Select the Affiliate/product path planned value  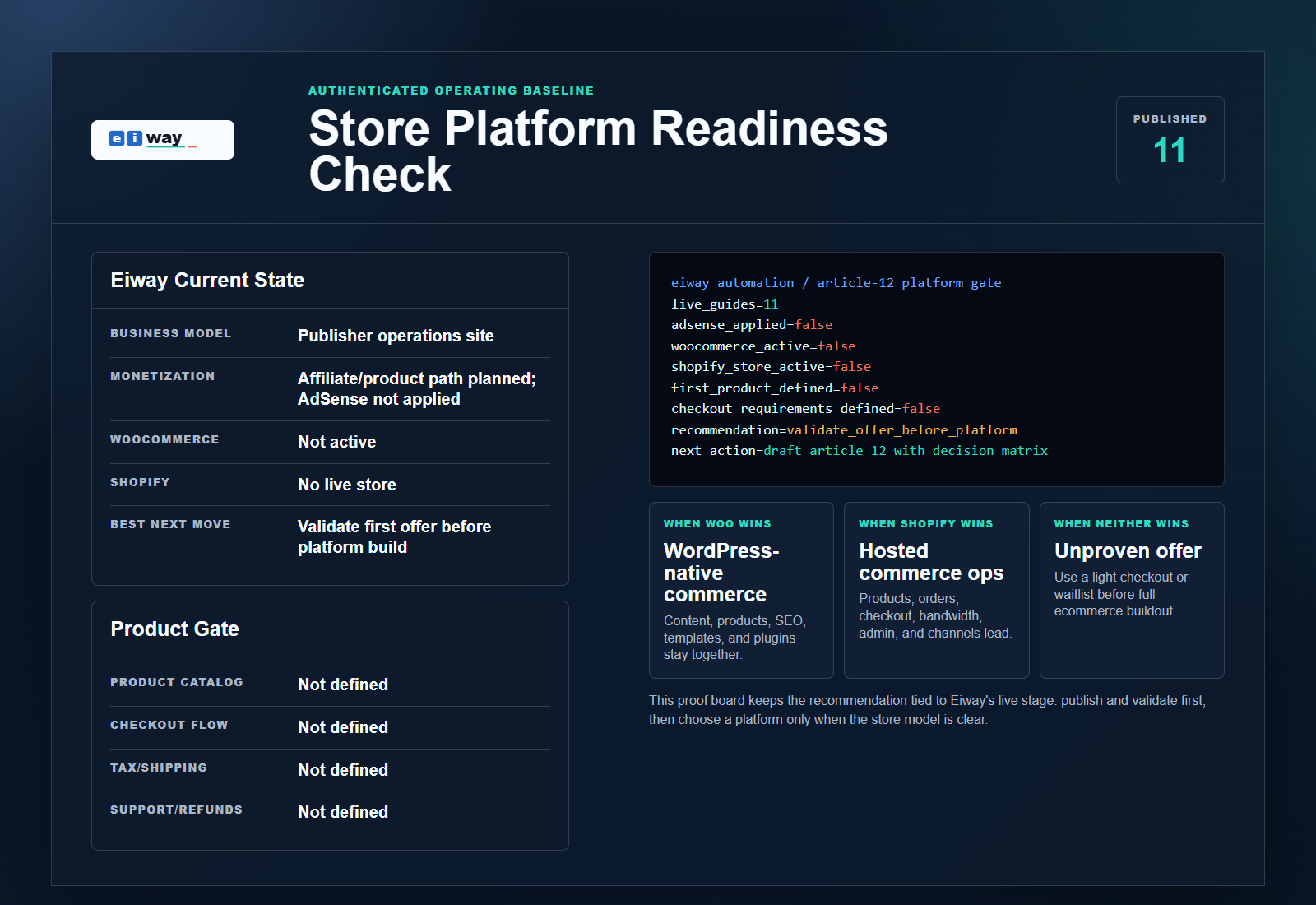[x=417, y=388]
